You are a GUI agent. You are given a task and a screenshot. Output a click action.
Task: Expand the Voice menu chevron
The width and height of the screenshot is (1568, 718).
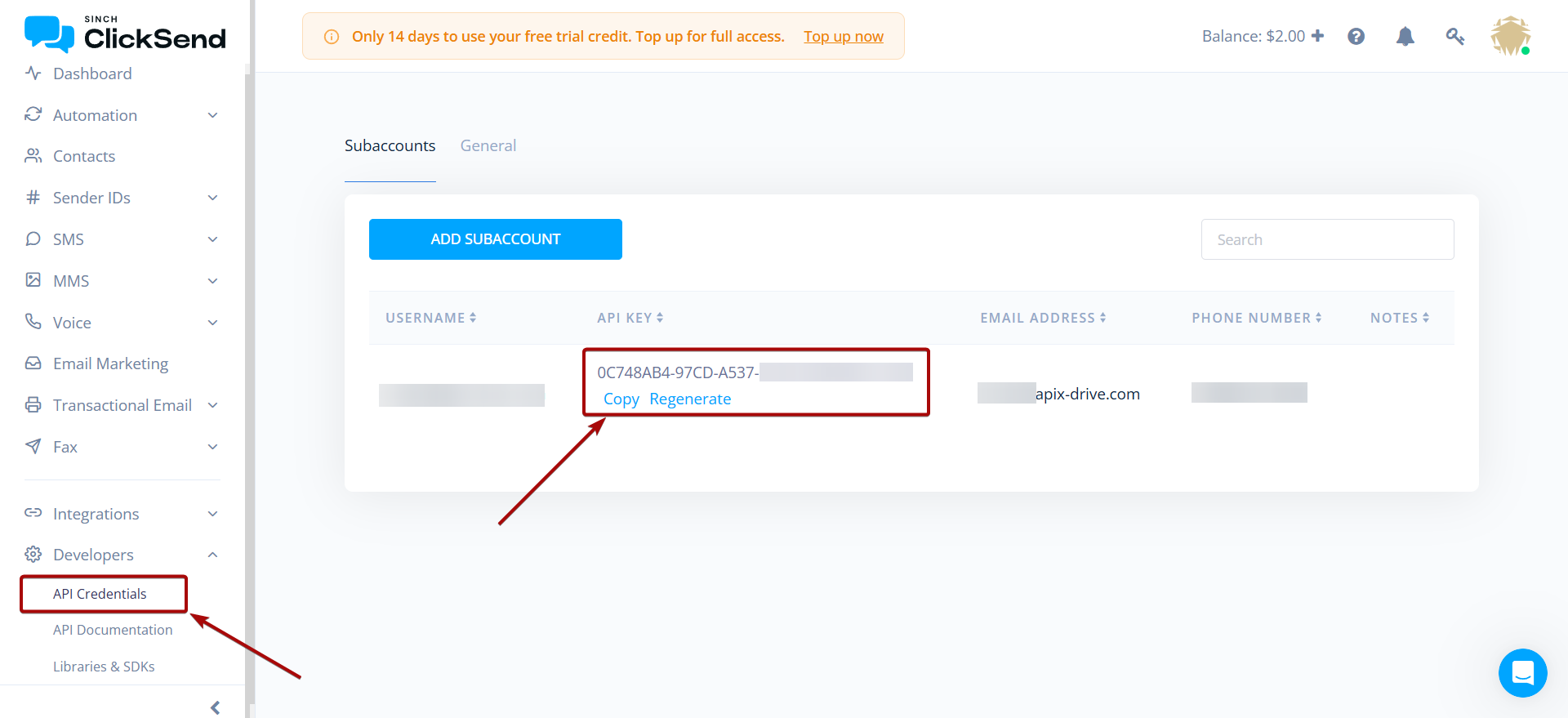click(212, 323)
